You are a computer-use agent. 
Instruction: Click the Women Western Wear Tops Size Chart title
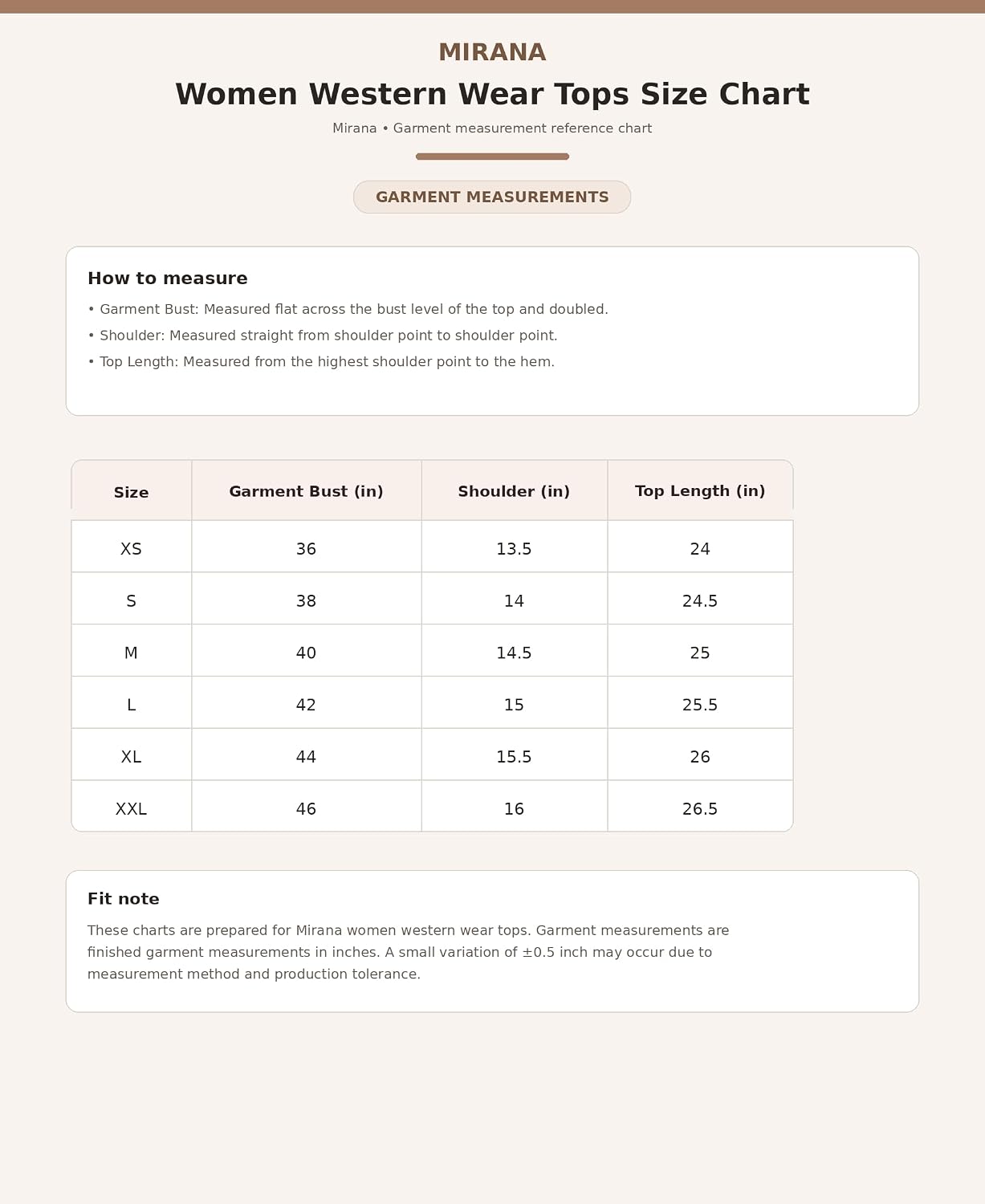point(492,94)
